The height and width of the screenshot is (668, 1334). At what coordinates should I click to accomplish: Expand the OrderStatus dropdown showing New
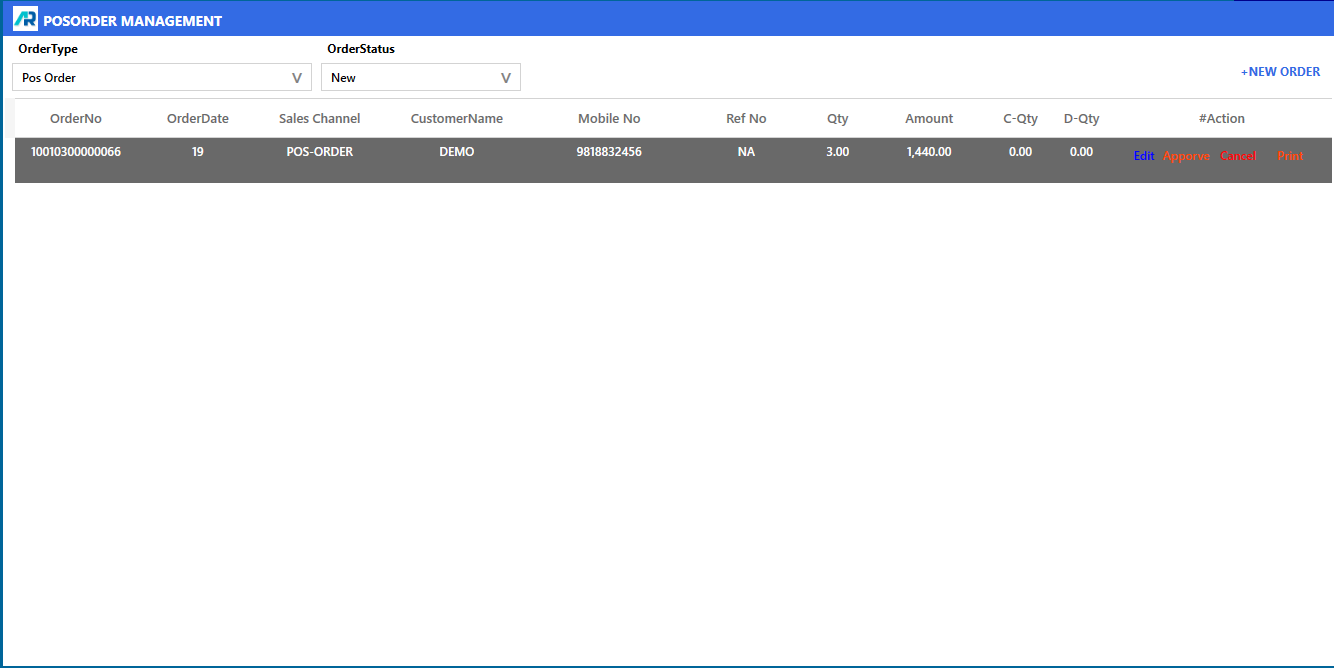(420, 77)
